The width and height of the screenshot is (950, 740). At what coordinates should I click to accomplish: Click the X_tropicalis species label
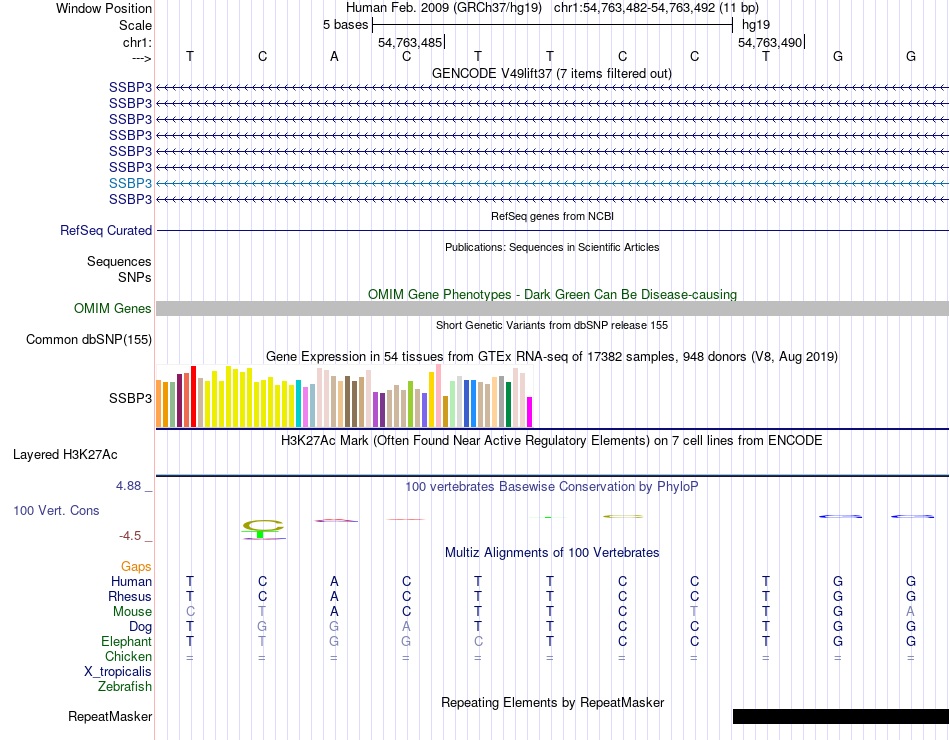coord(118,672)
